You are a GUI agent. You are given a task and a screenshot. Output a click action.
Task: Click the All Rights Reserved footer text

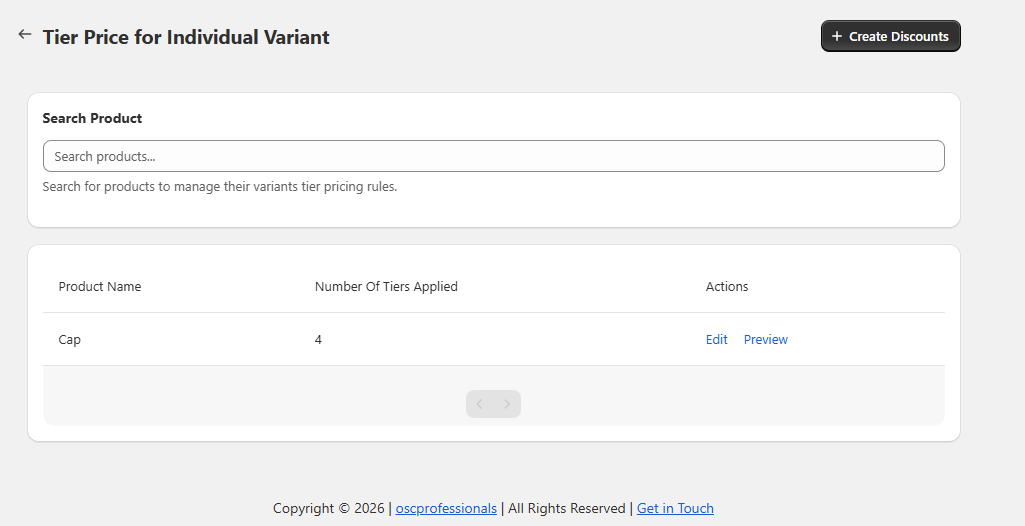[566, 508]
